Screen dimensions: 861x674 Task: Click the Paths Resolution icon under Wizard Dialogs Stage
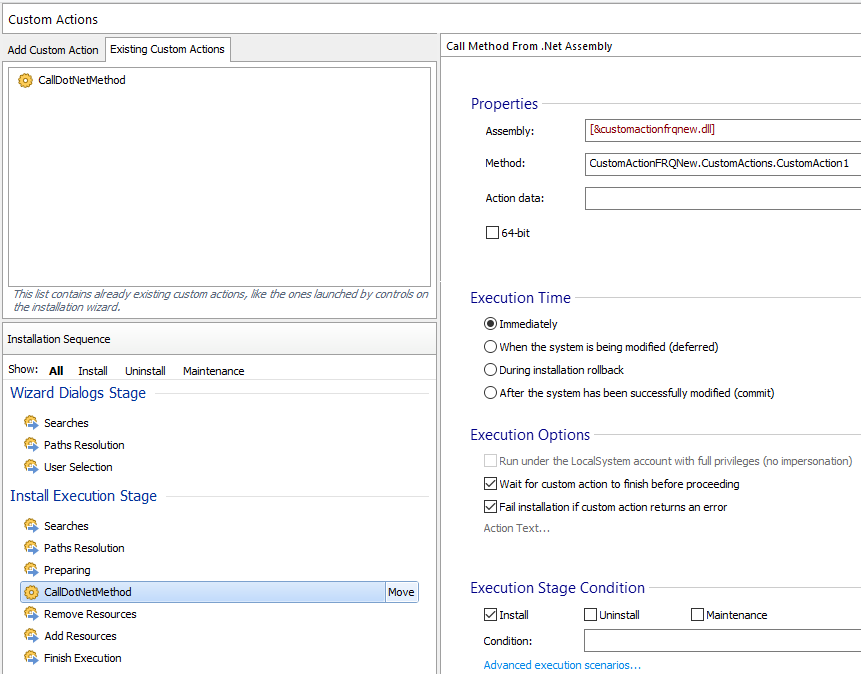(x=31, y=445)
